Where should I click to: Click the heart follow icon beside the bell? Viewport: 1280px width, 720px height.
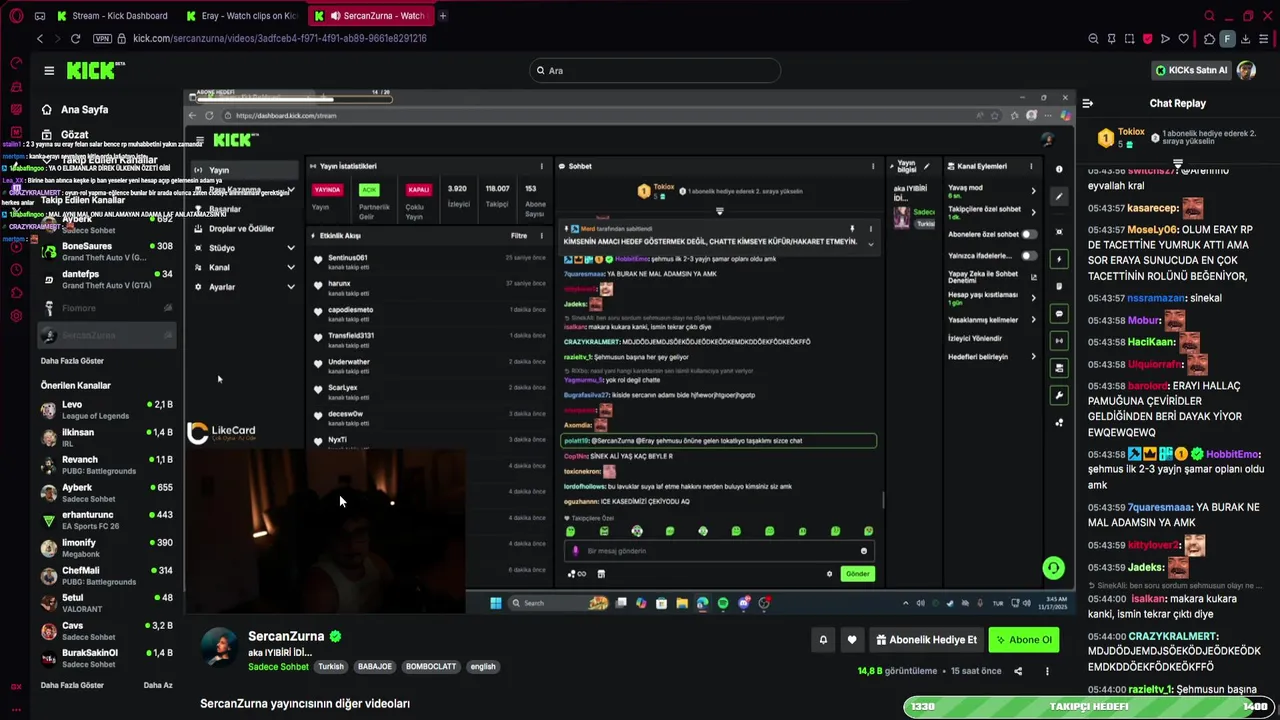tap(852, 640)
